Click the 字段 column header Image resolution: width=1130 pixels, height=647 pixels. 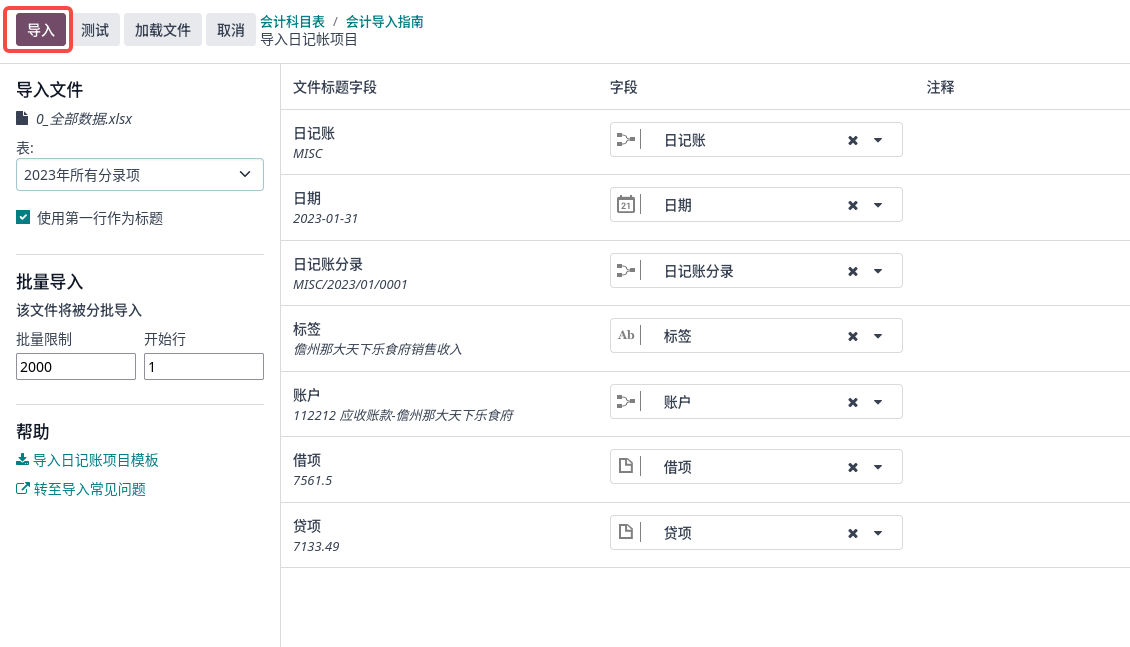point(624,87)
